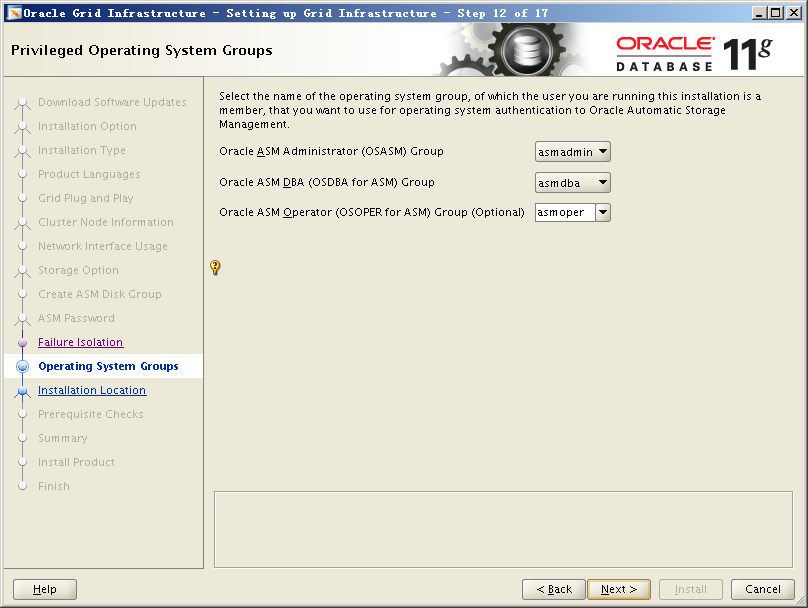The height and width of the screenshot is (608, 808).
Task: Click the Installation Location step marker
Action: (23, 391)
